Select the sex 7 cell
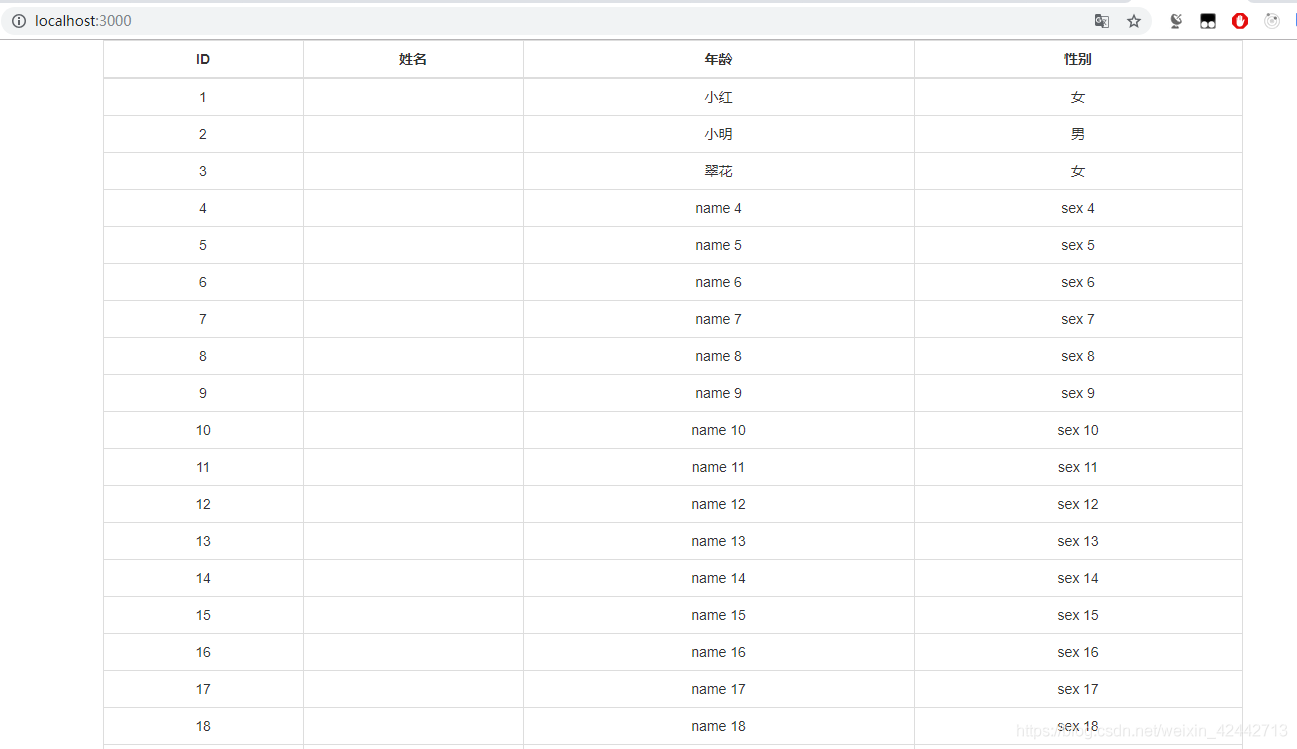 coord(1078,319)
